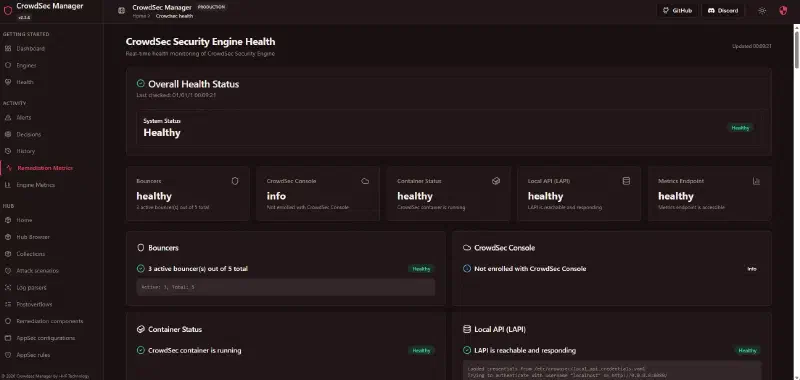The width and height of the screenshot is (800, 380).
Task: Click the History clock icon
Action: (8, 151)
